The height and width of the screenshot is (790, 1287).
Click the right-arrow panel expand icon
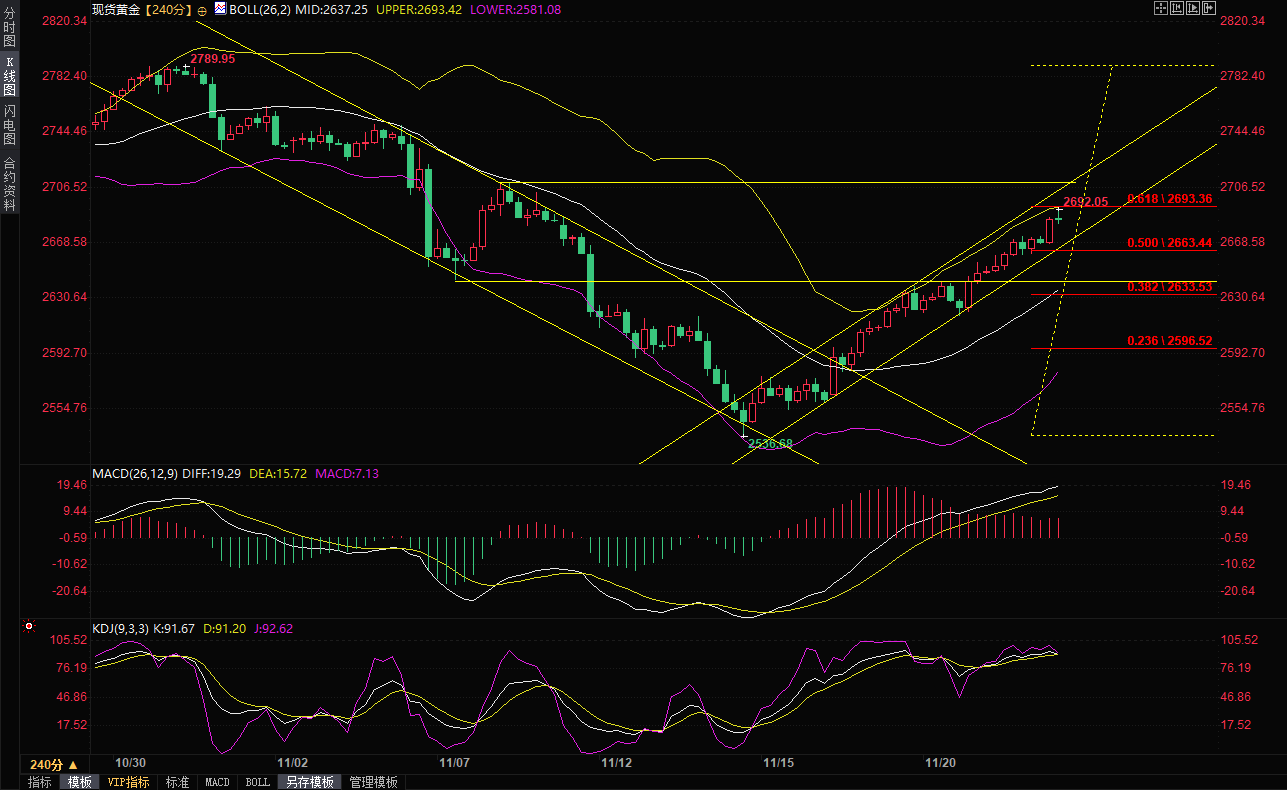(x=1209, y=8)
